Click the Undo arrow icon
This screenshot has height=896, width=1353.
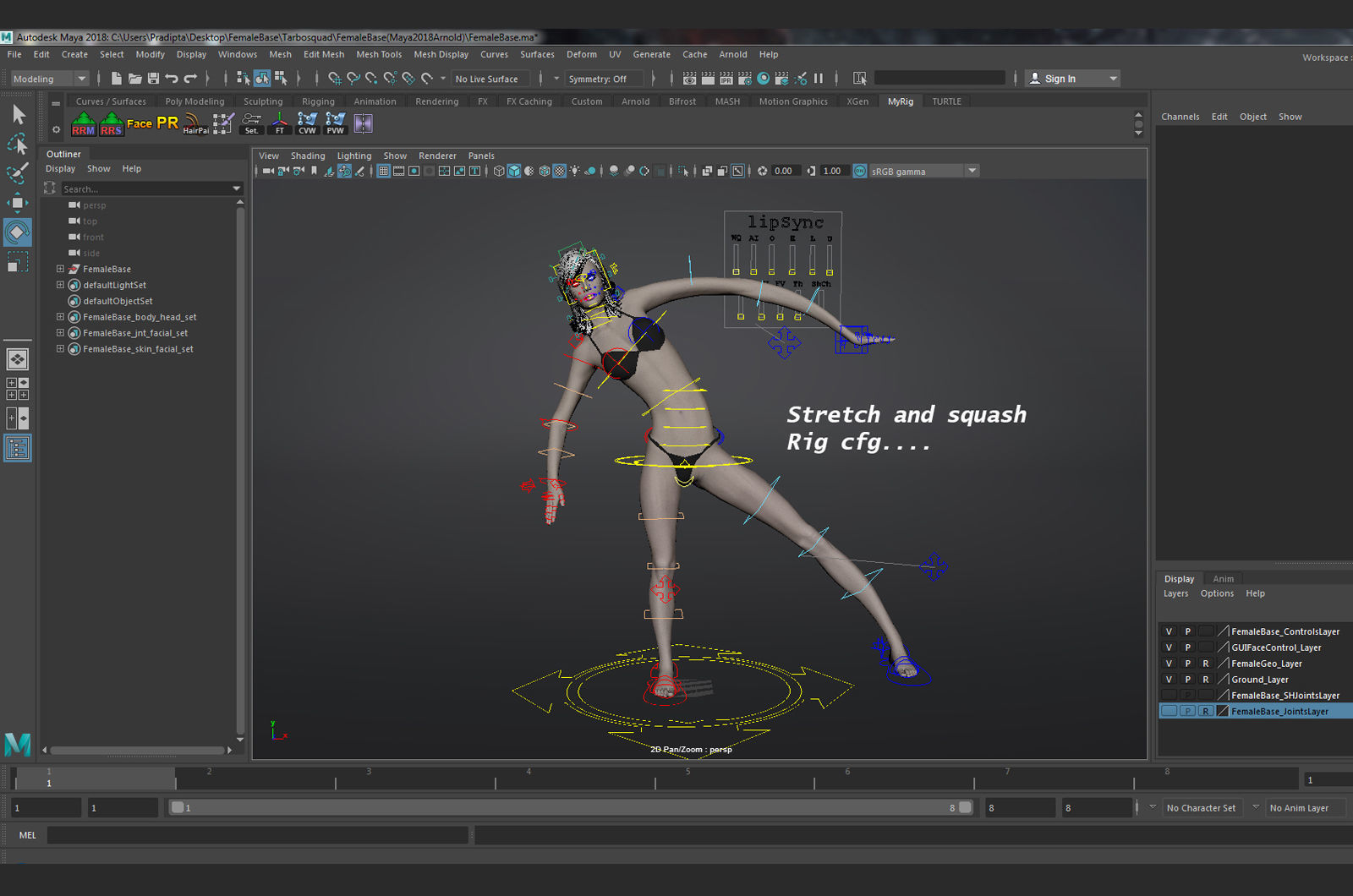click(x=172, y=79)
